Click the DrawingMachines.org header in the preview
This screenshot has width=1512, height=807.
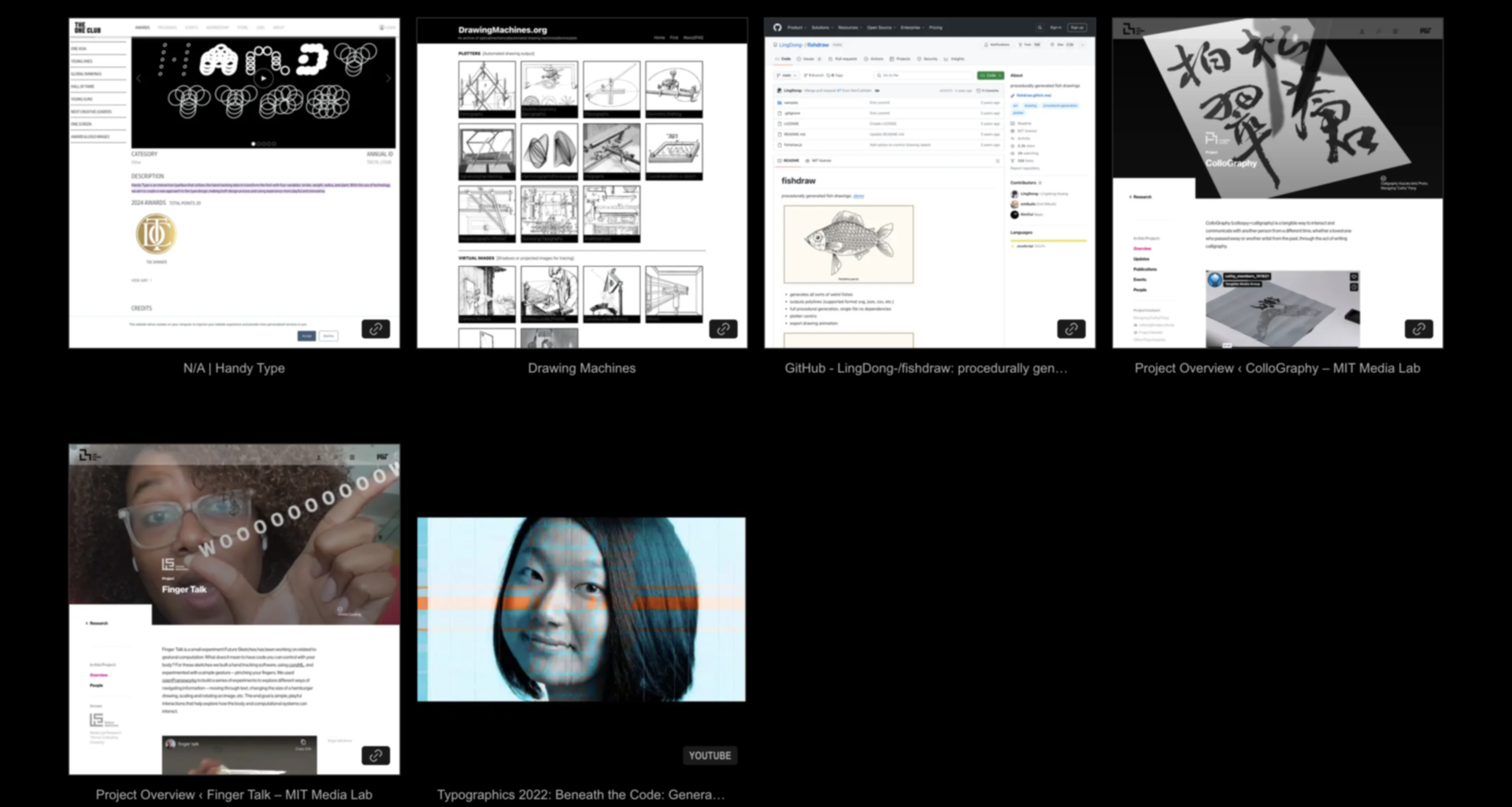pyautogui.click(x=502, y=30)
